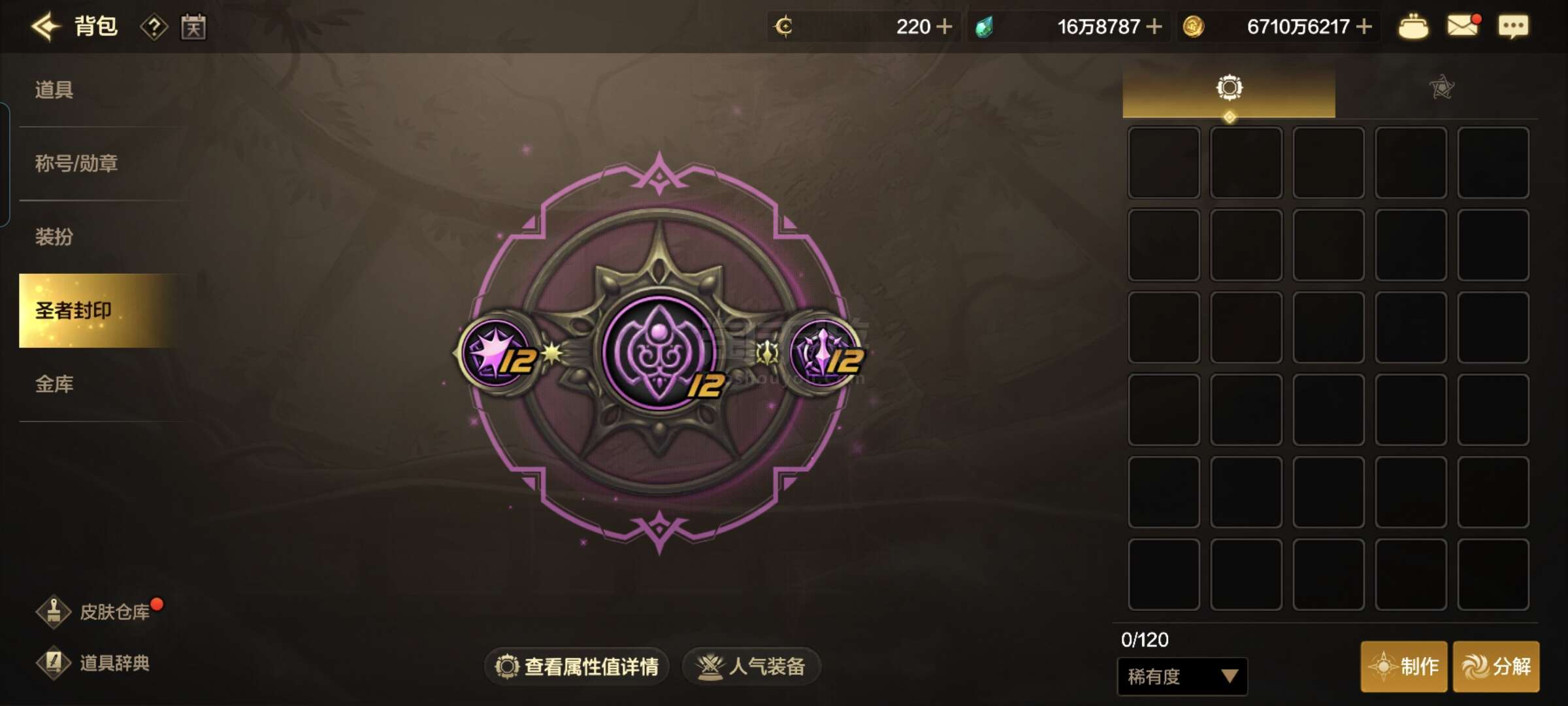Open the mail envelope icon
Image resolution: width=1568 pixels, height=706 pixels.
tap(1462, 26)
